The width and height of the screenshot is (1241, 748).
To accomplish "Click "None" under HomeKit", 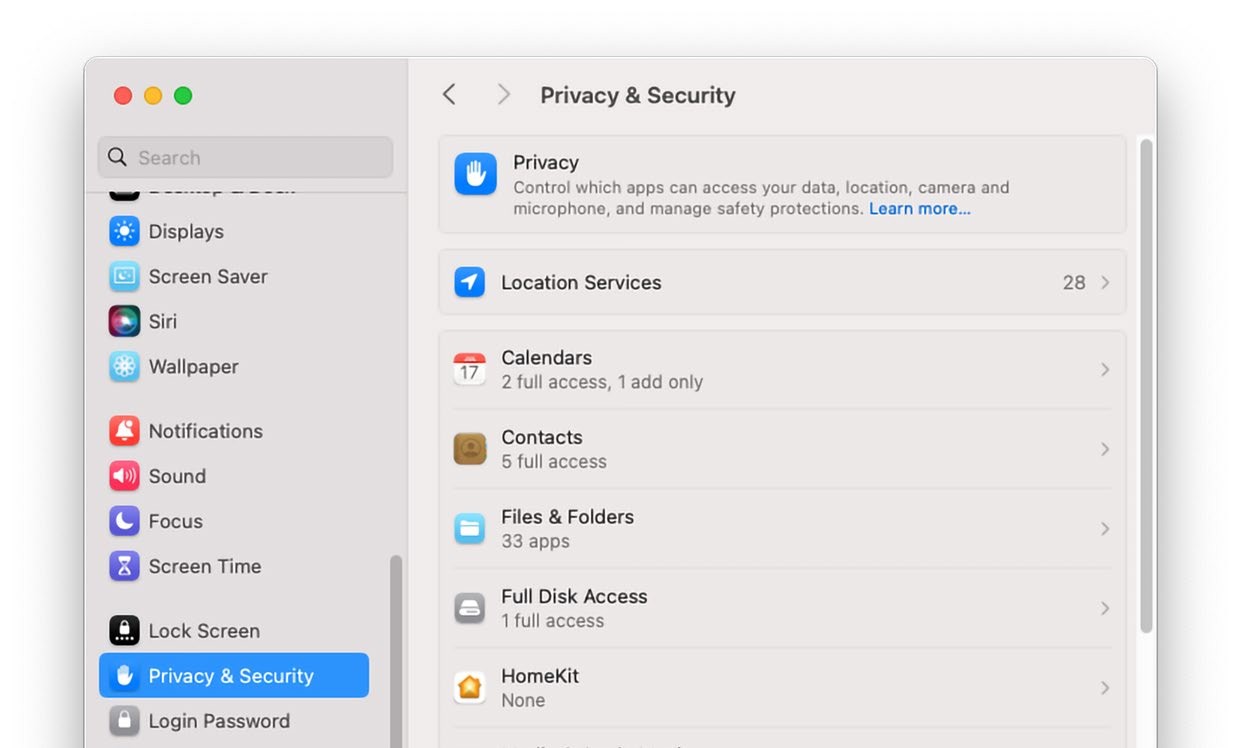I will point(523,700).
